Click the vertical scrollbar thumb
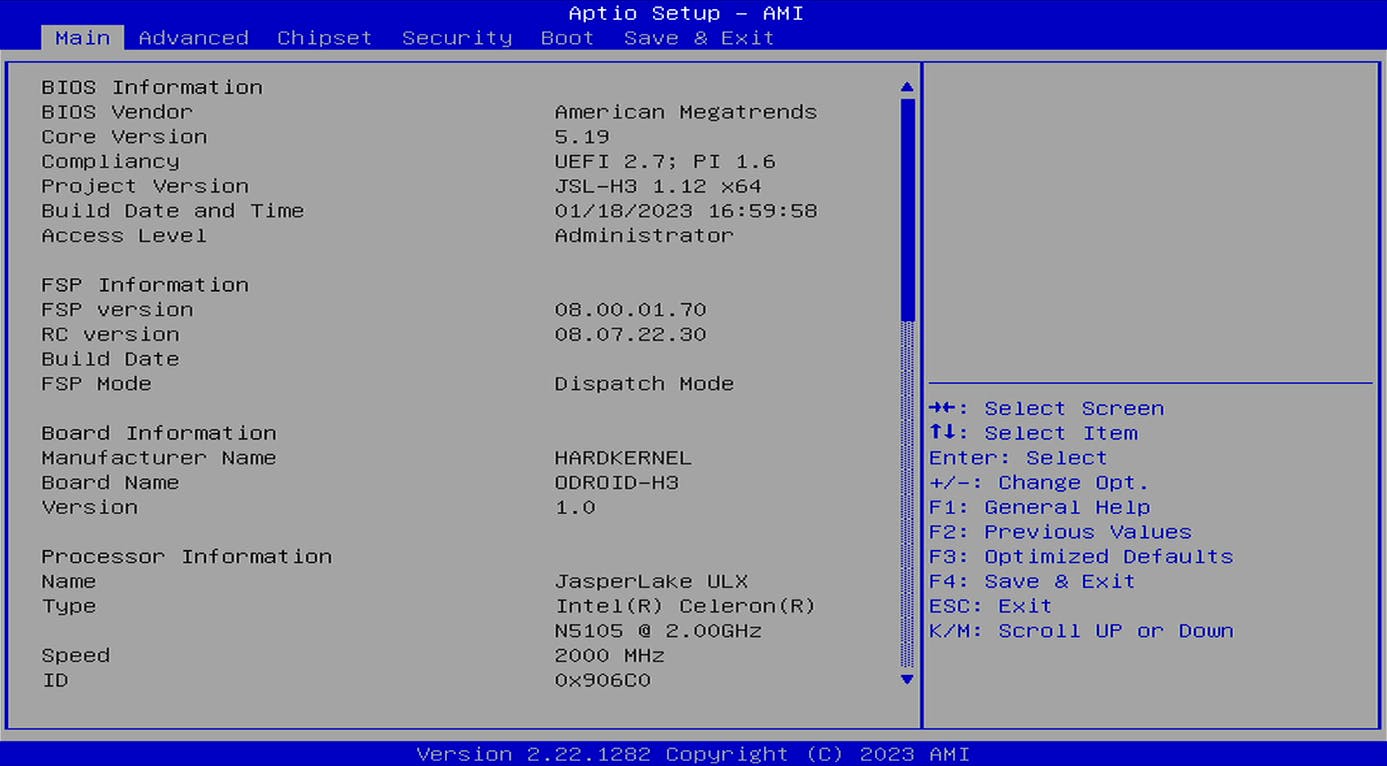Image resolution: width=1387 pixels, height=766 pixels. pyautogui.click(x=907, y=208)
